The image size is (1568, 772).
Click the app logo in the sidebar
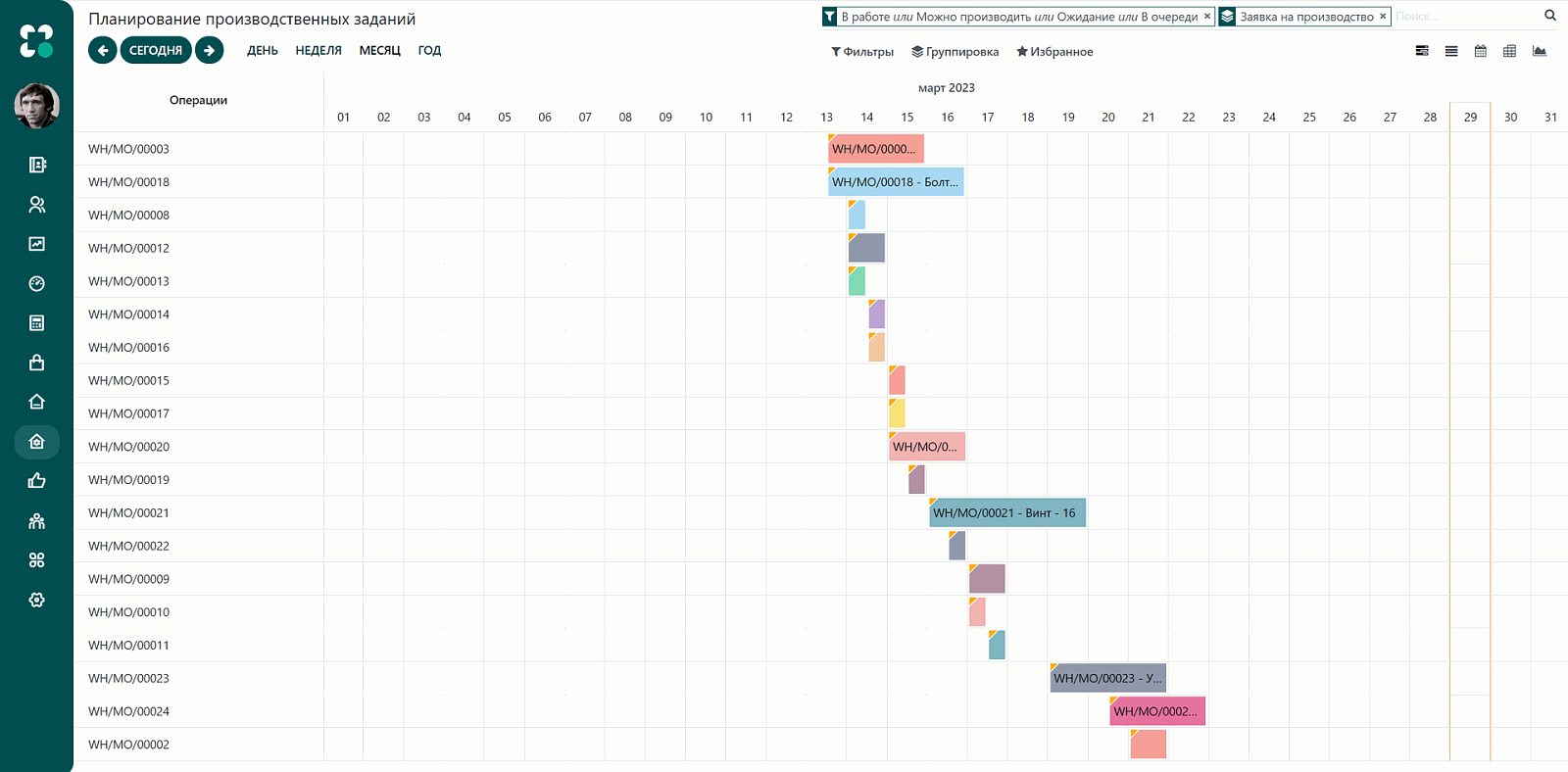coord(36,40)
